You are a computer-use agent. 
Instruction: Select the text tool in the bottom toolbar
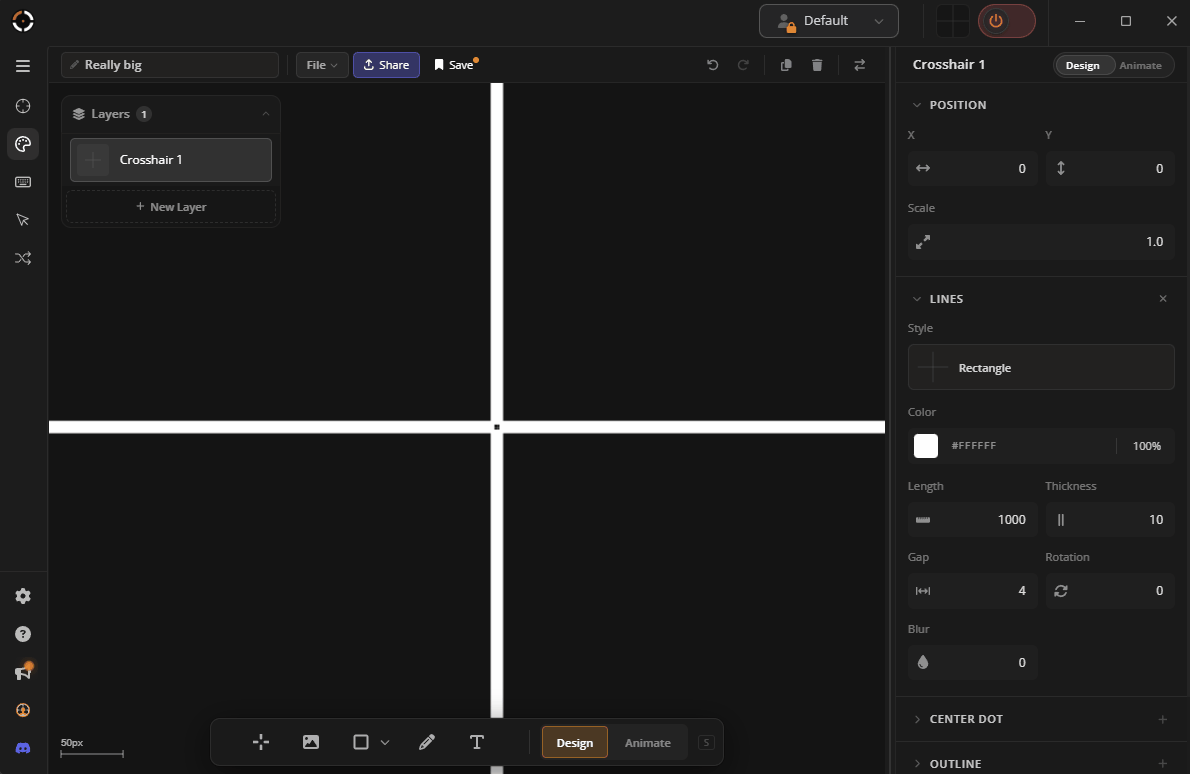click(x=477, y=742)
